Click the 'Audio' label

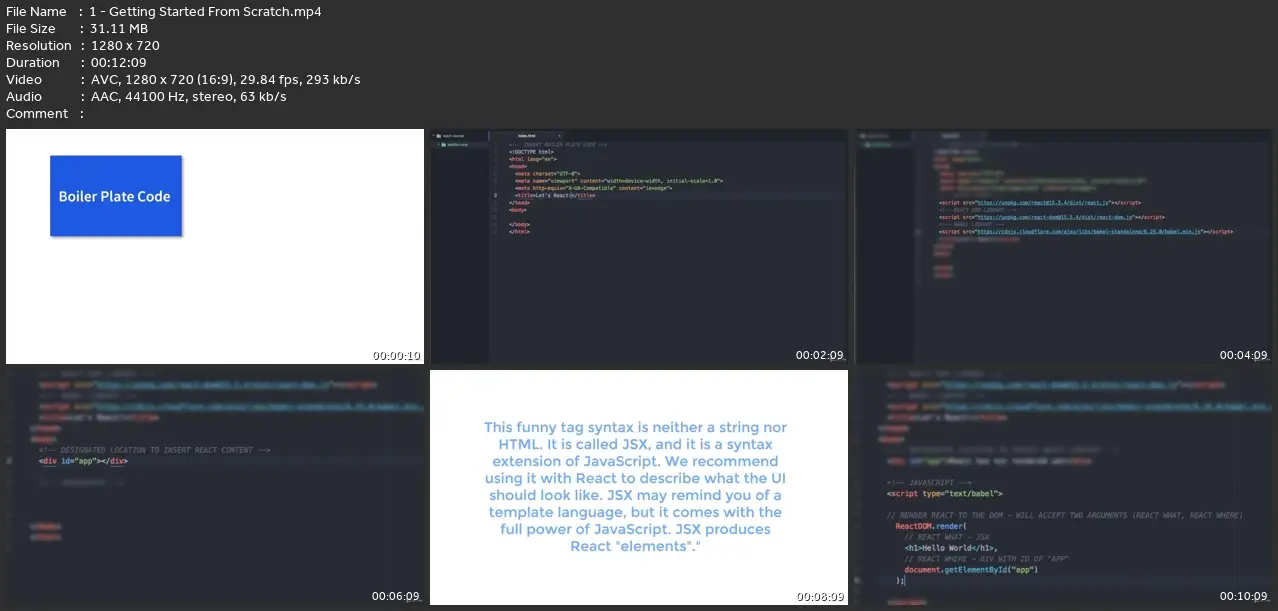click(x=24, y=96)
